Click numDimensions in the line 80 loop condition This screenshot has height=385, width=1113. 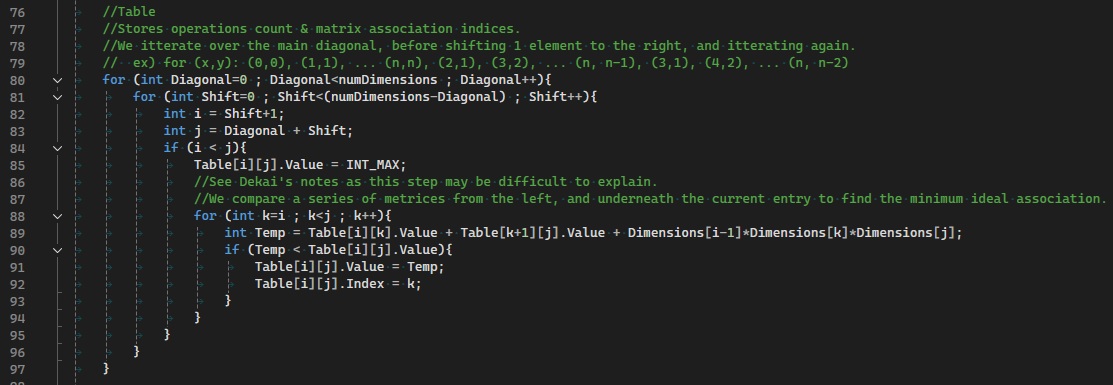[394, 80]
